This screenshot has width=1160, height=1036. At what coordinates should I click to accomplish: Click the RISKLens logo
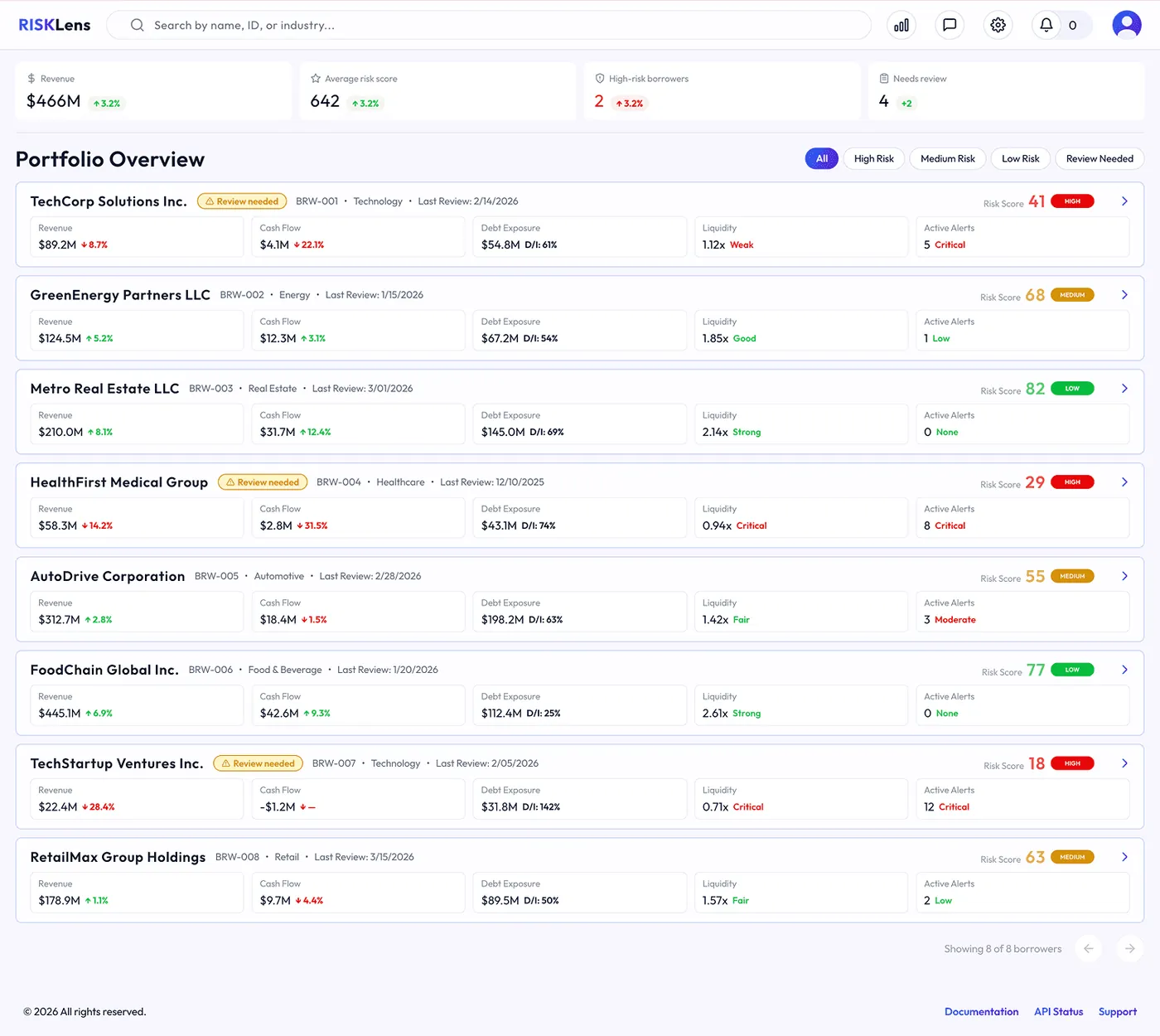[x=55, y=25]
